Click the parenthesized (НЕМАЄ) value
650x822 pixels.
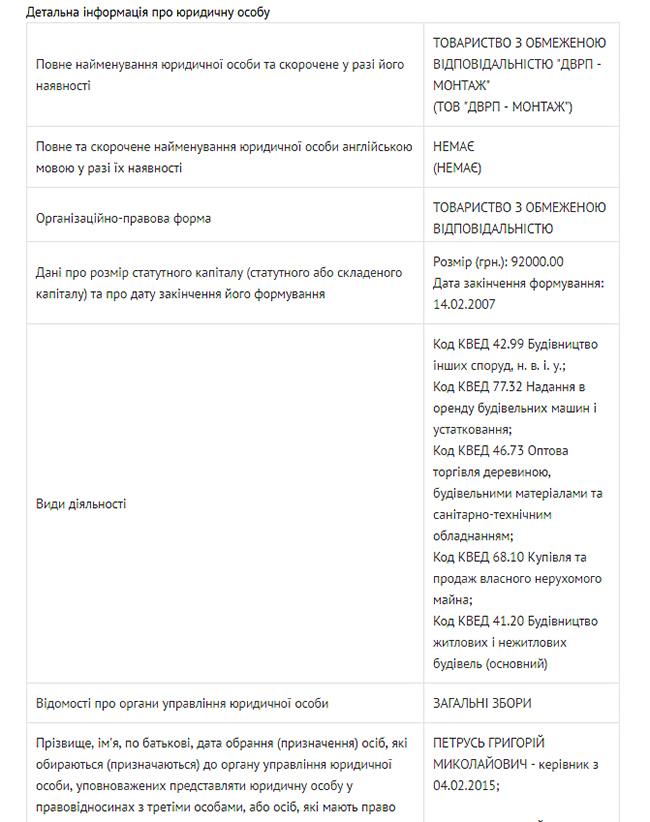click(x=457, y=169)
